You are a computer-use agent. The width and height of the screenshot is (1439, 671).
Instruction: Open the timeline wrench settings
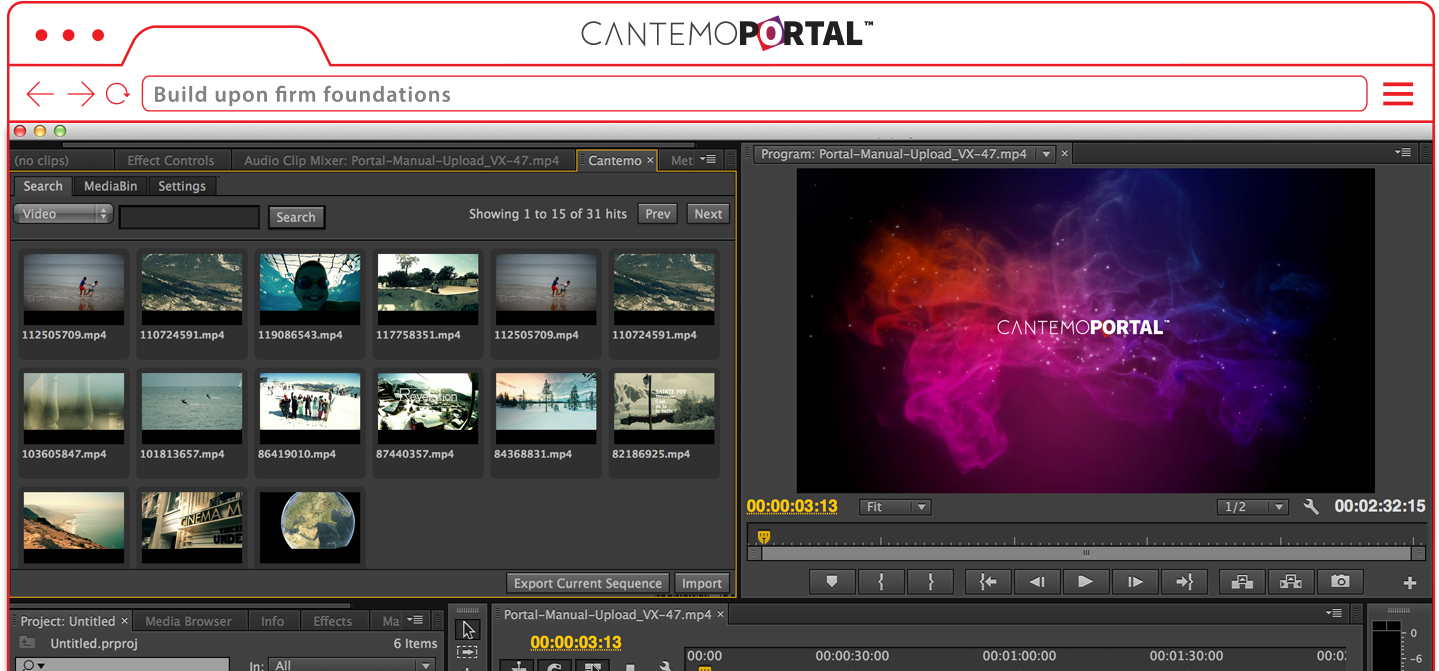tap(664, 667)
